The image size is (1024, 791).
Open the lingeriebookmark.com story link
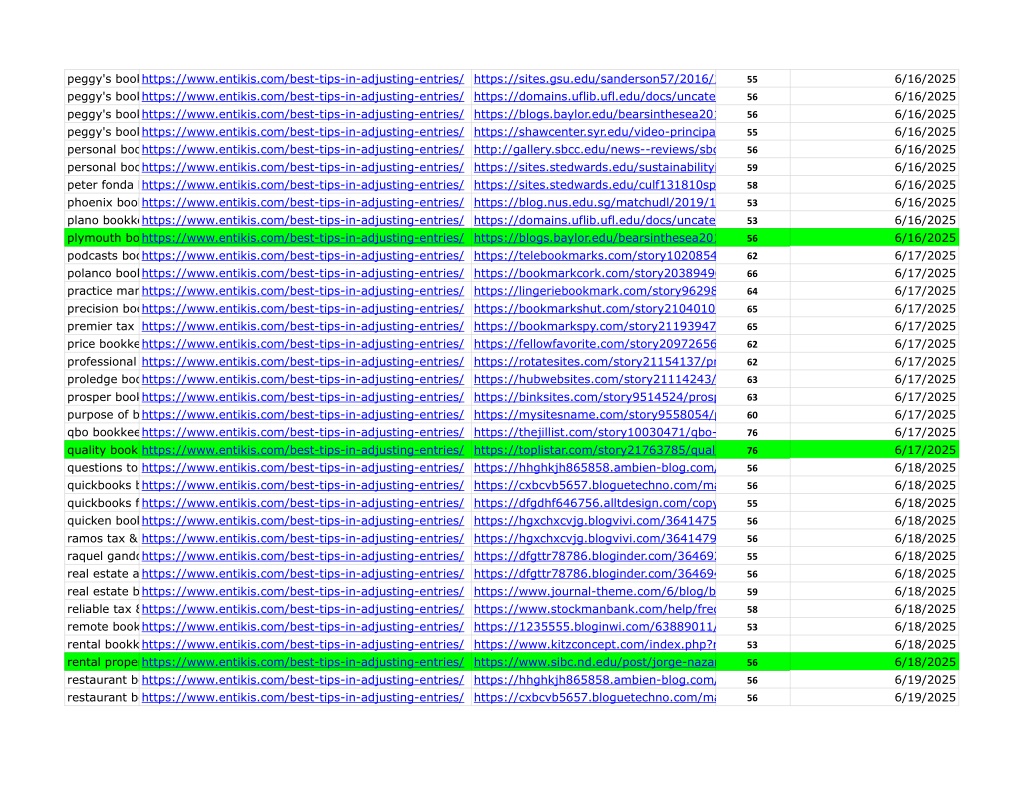[594, 291]
